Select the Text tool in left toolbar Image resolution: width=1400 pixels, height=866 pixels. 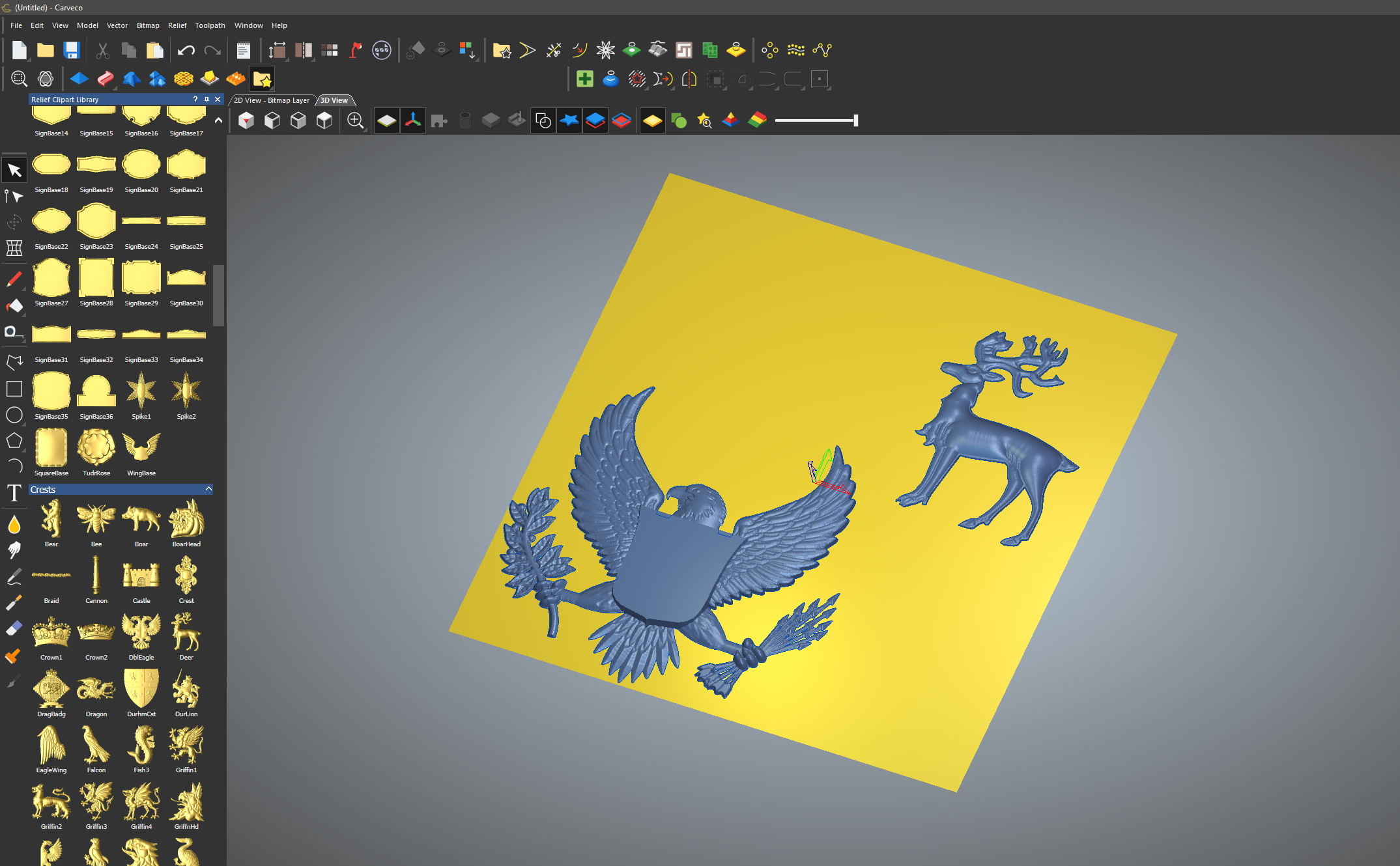14,493
